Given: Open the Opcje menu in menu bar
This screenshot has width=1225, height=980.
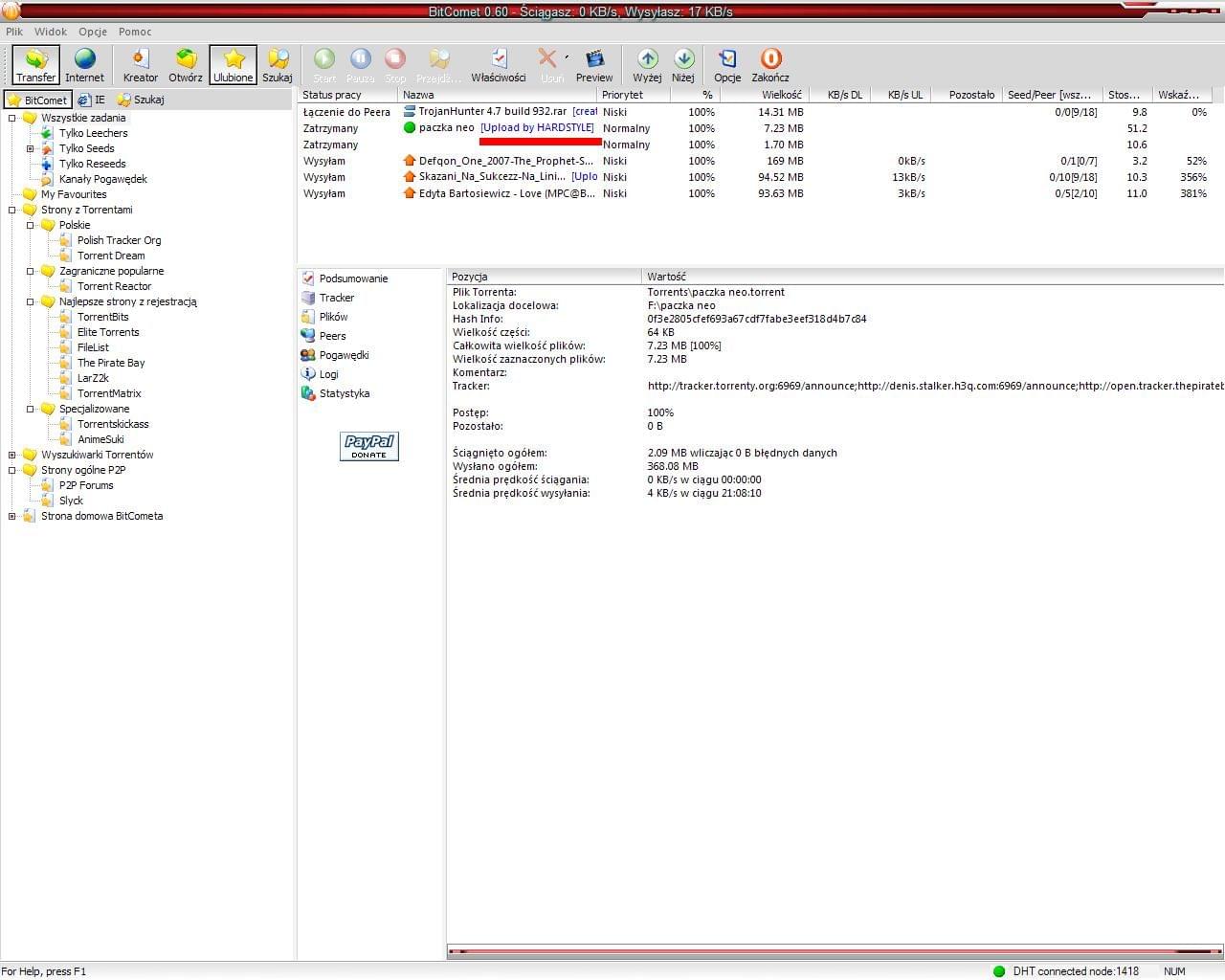Looking at the screenshot, I should [x=93, y=32].
